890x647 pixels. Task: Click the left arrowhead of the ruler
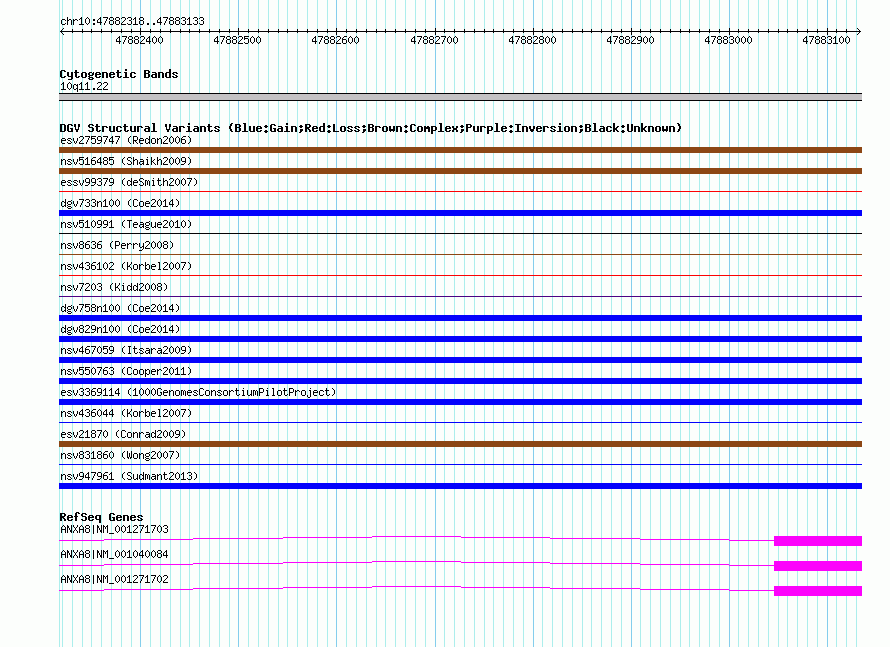click(62, 32)
